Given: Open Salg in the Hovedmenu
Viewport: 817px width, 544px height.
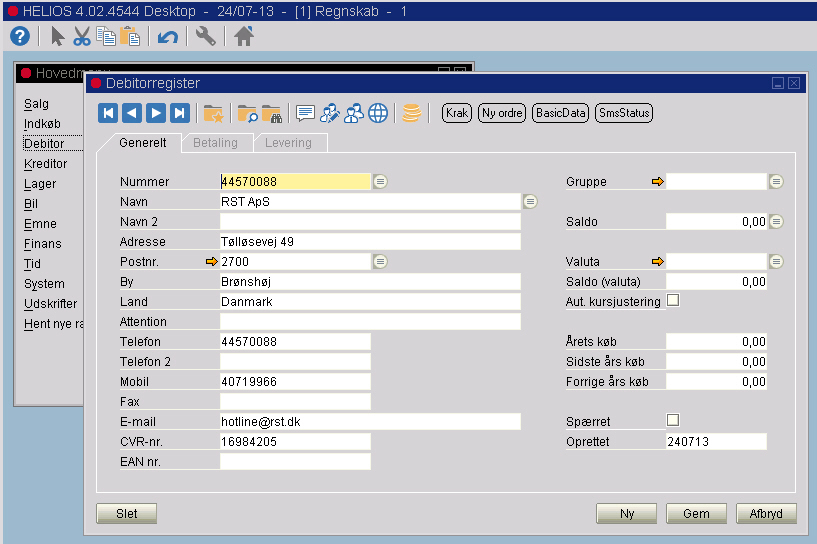Looking at the screenshot, I should click(x=36, y=104).
